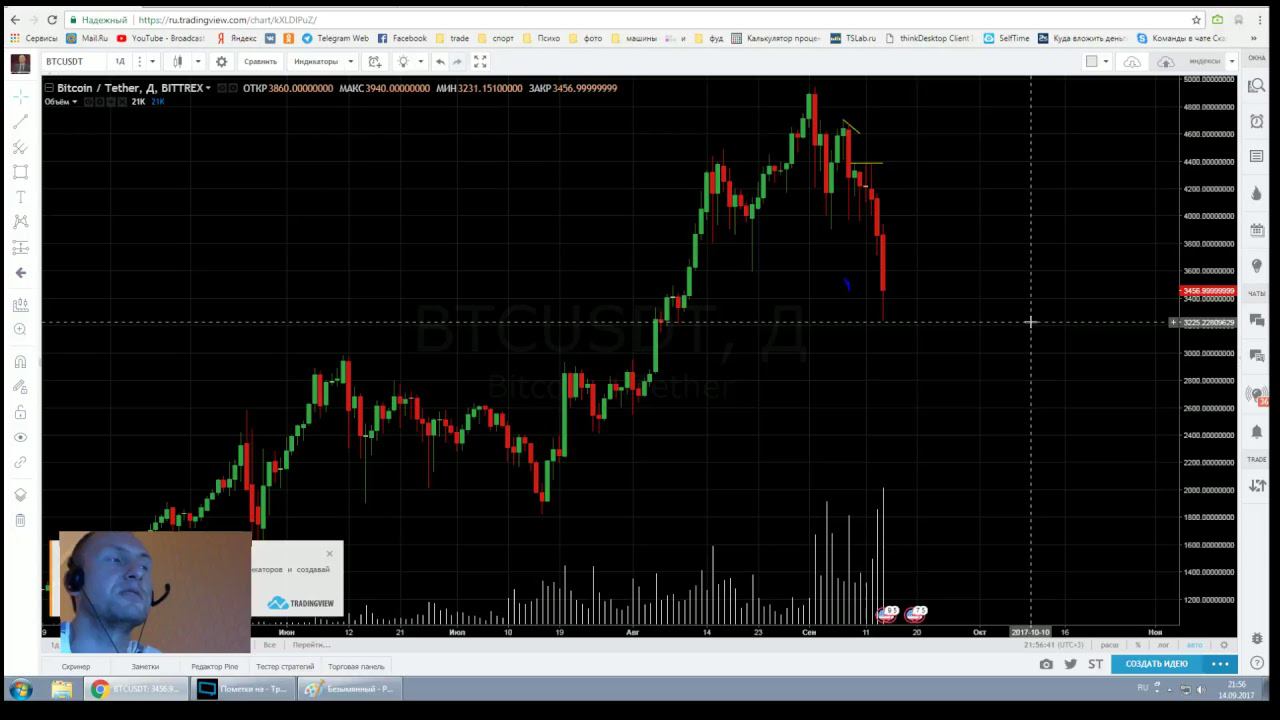Expand the indicators templates dropdown arrow
The image size is (1280, 720).
[350, 61]
